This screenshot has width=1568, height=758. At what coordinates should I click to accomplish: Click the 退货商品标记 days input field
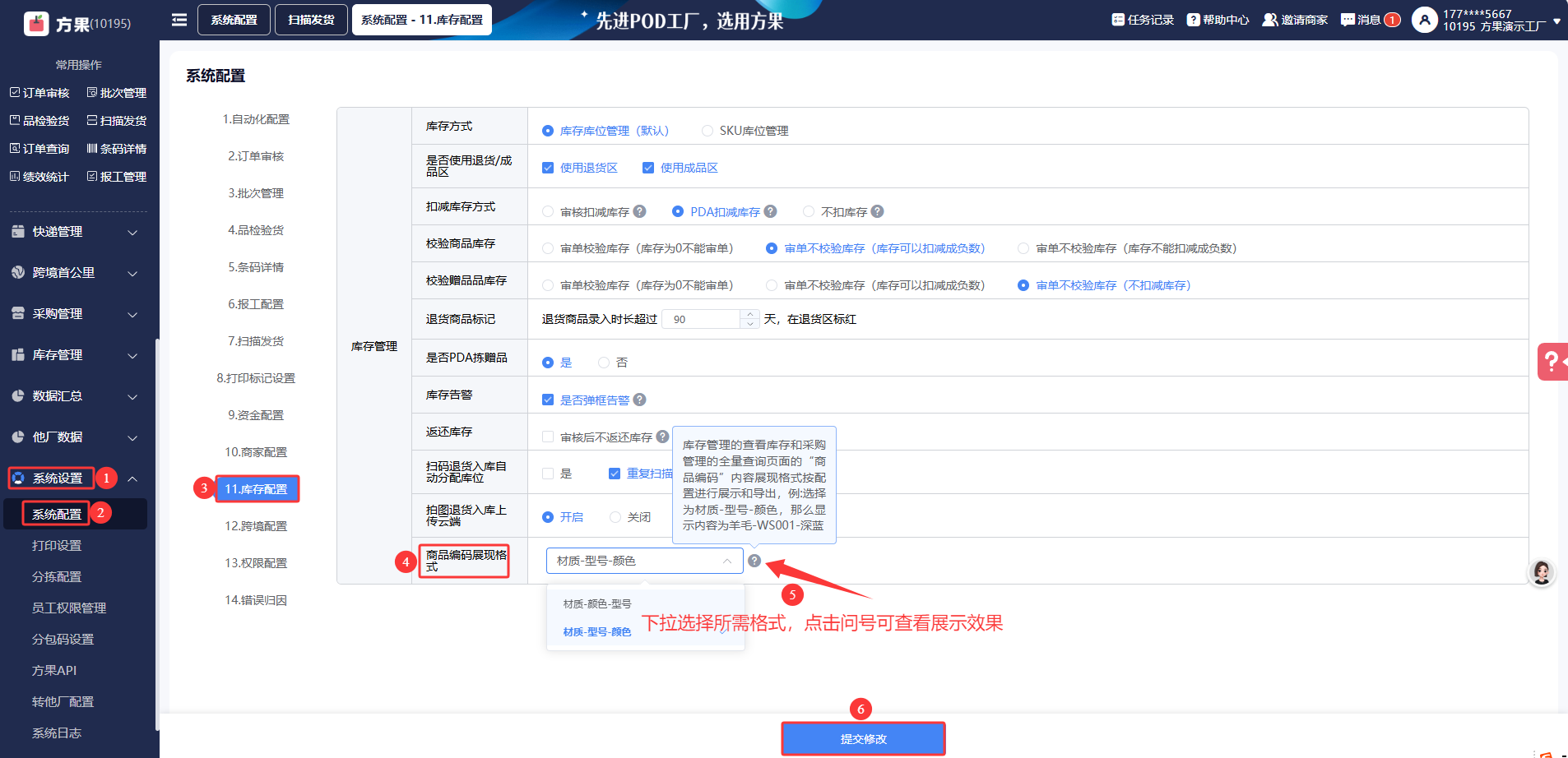pyautogui.click(x=703, y=319)
